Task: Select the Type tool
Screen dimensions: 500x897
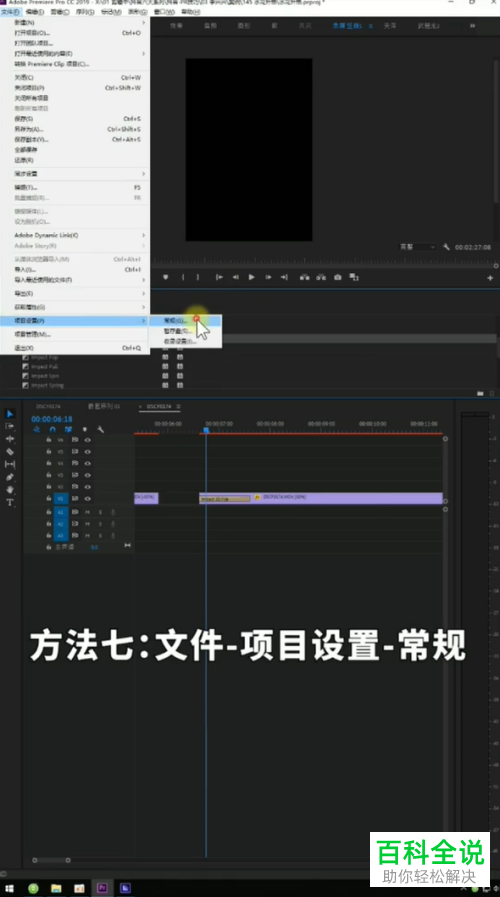Action: click(x=10, y=502)
